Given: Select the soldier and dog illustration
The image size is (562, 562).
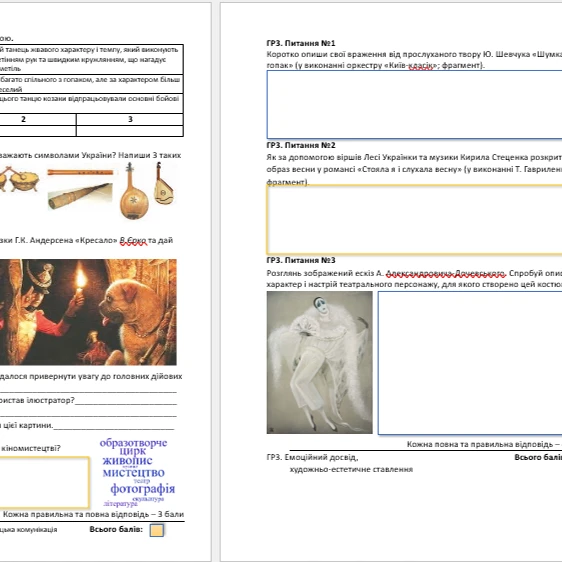Looking at the screenshot, I should click(88, 312).
